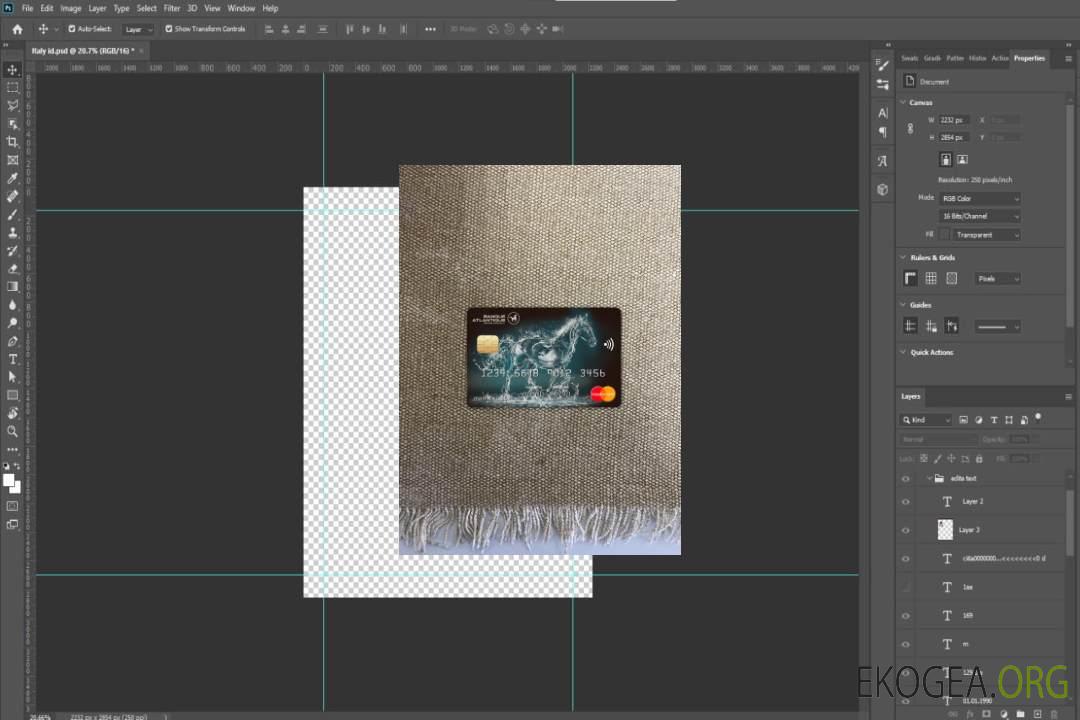Select the Eyedropper tool
This screenshot has width=1080, height=720.
pyautogui.click(x=13, y=178)
